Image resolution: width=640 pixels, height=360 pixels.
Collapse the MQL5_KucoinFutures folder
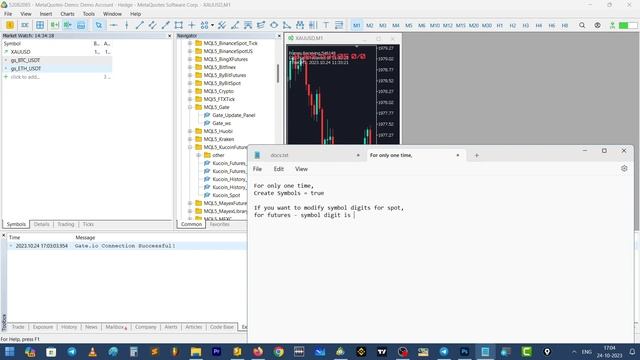[x=190, y=147]
